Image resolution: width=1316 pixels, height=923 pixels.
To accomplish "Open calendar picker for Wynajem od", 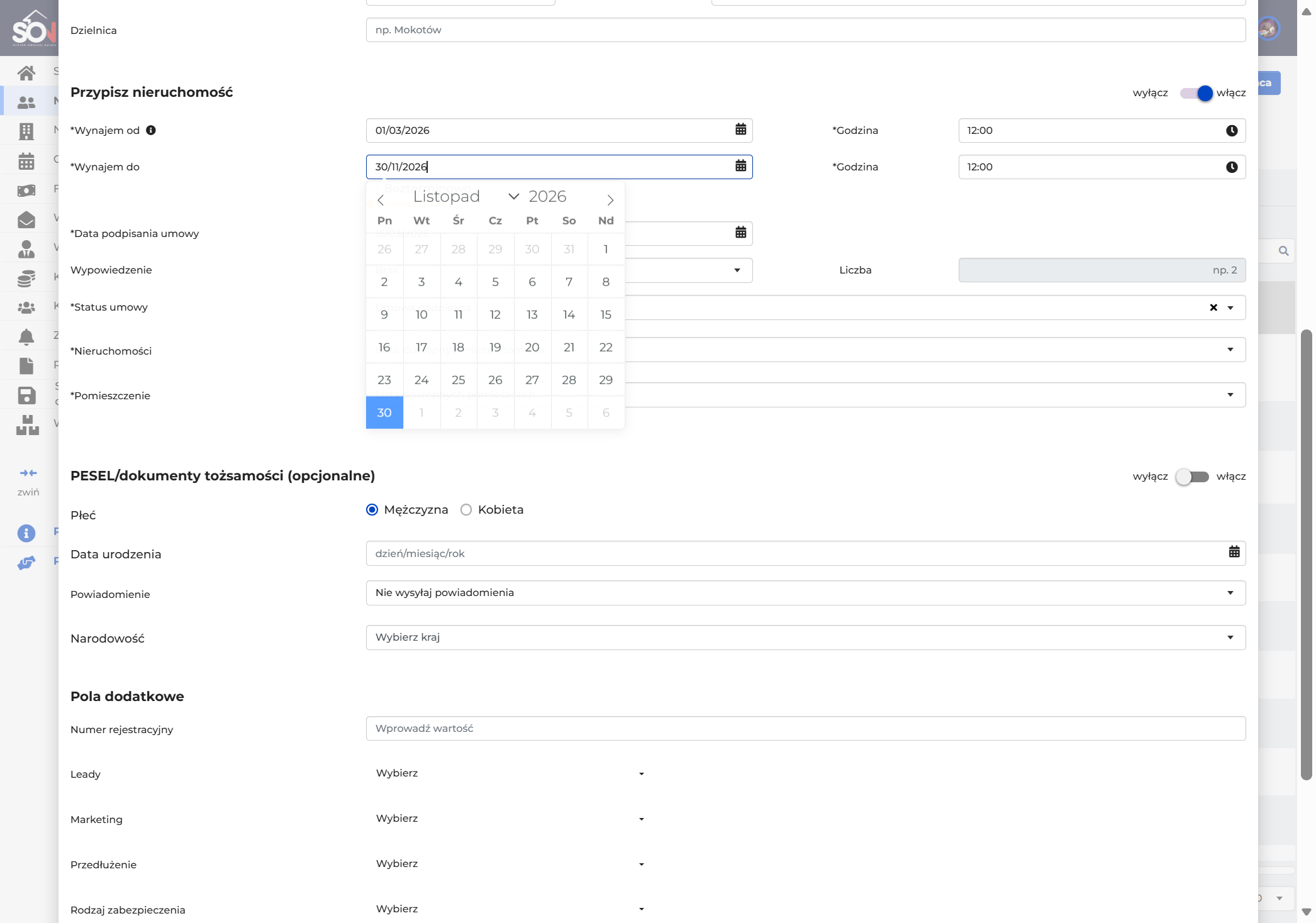I will pyautogui.click(x=741, y=130).
